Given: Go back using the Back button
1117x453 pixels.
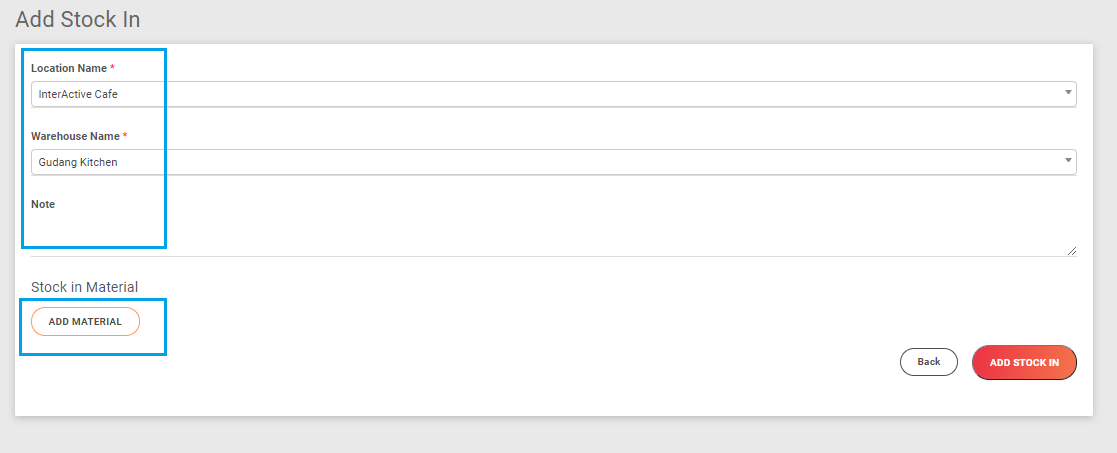Looking at the screenshot, I should tap(929, 362).
